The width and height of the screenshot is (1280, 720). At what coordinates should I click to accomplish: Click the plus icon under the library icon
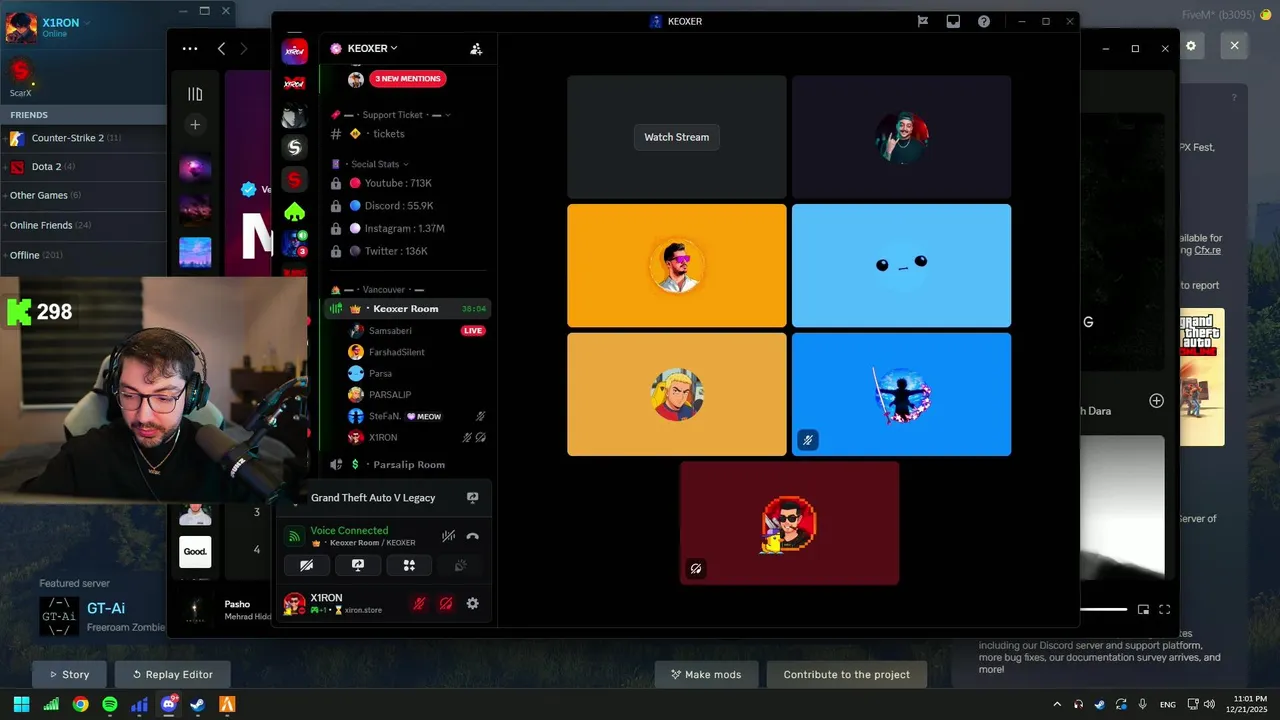195,125
